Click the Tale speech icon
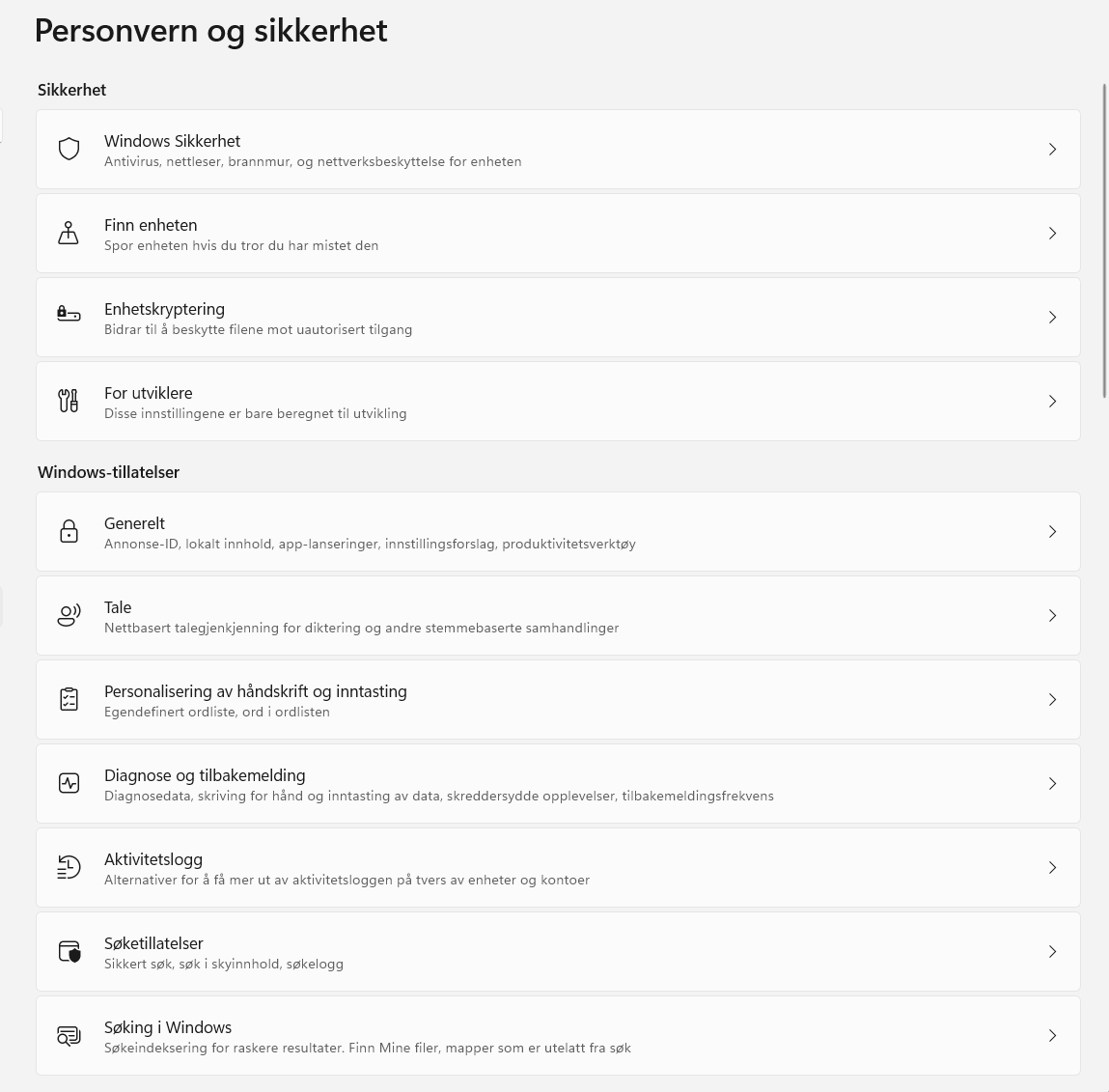This screenshot has width=1109, height=1092. coord(69,615)
